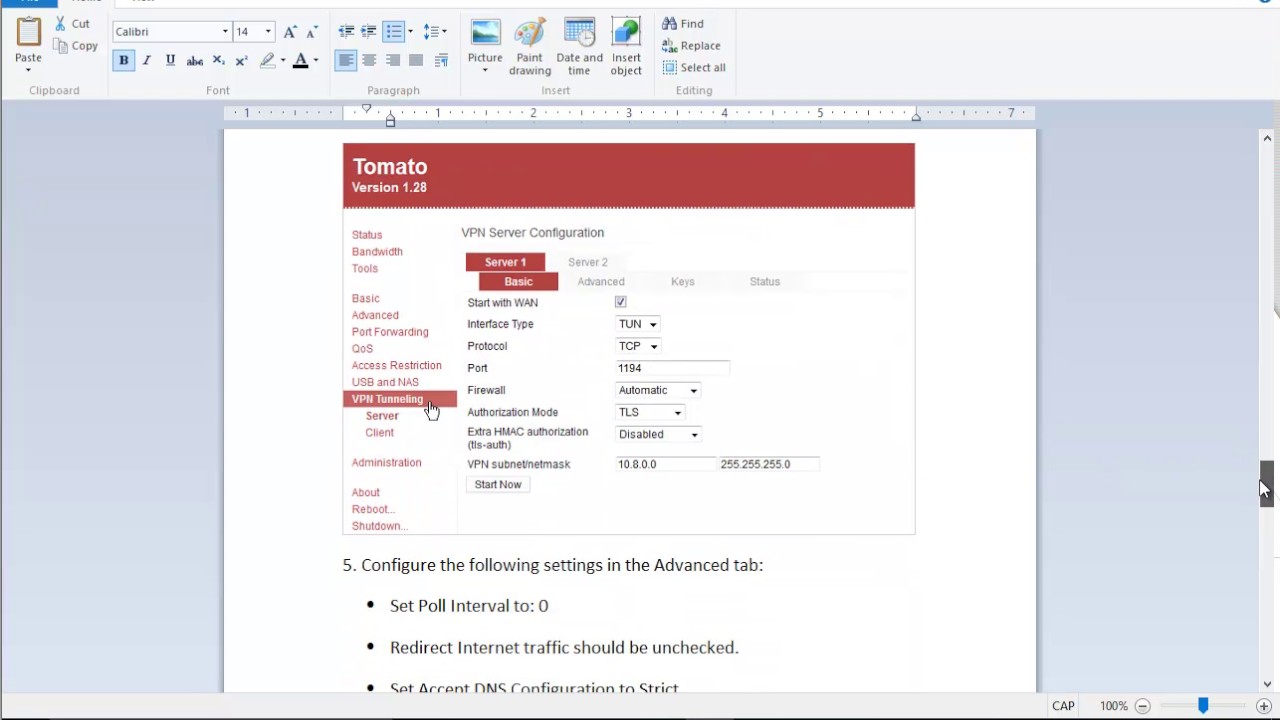This screenshot has width=1280, height=720.
Task: Shrink the font size
Action: pos(311,32)
